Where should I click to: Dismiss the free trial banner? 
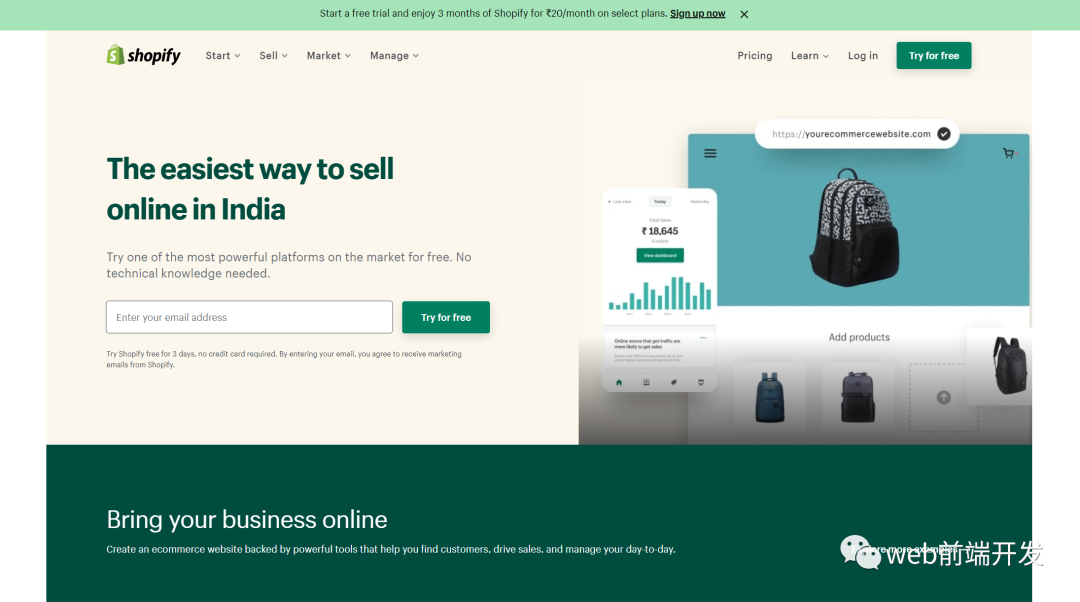[744, 14]
